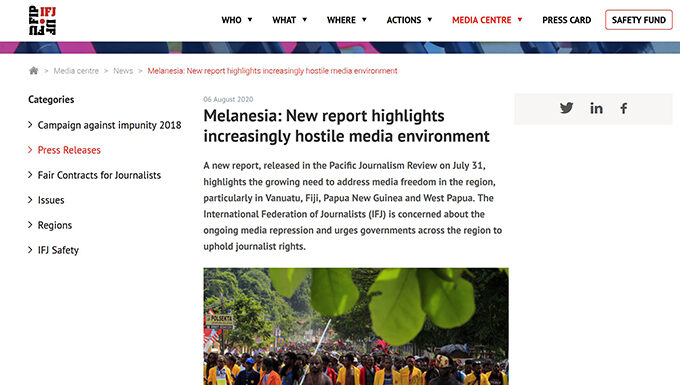The height and width of the screenshot is (385, 680).
Task: Open the ACTIONS menu
Action: click(404, 20)
